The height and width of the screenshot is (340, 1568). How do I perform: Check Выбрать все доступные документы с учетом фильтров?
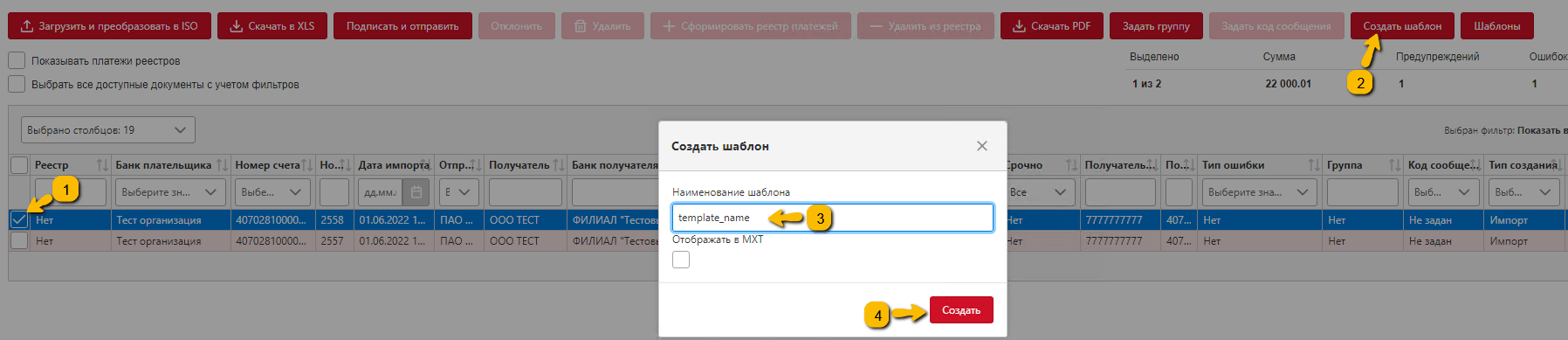pos(17,84)
